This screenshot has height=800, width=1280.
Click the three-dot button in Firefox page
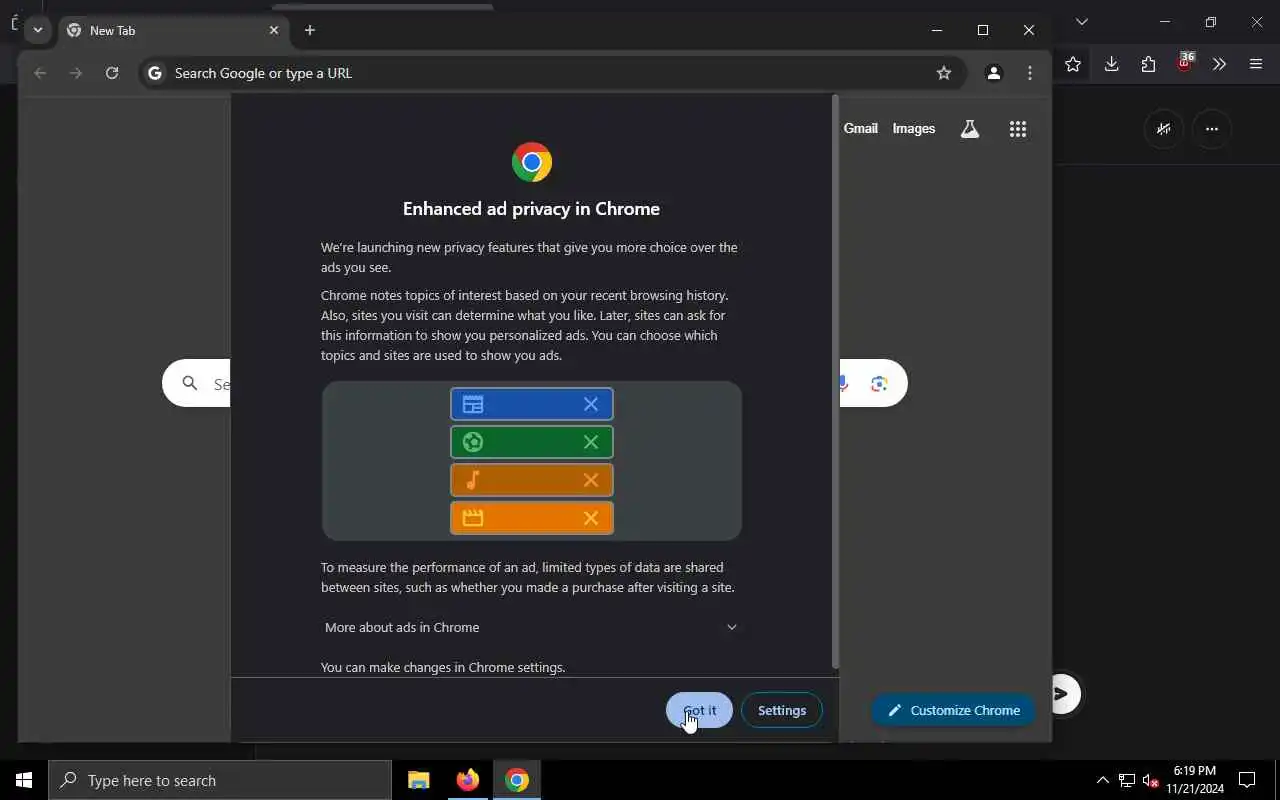point(1212,129)
